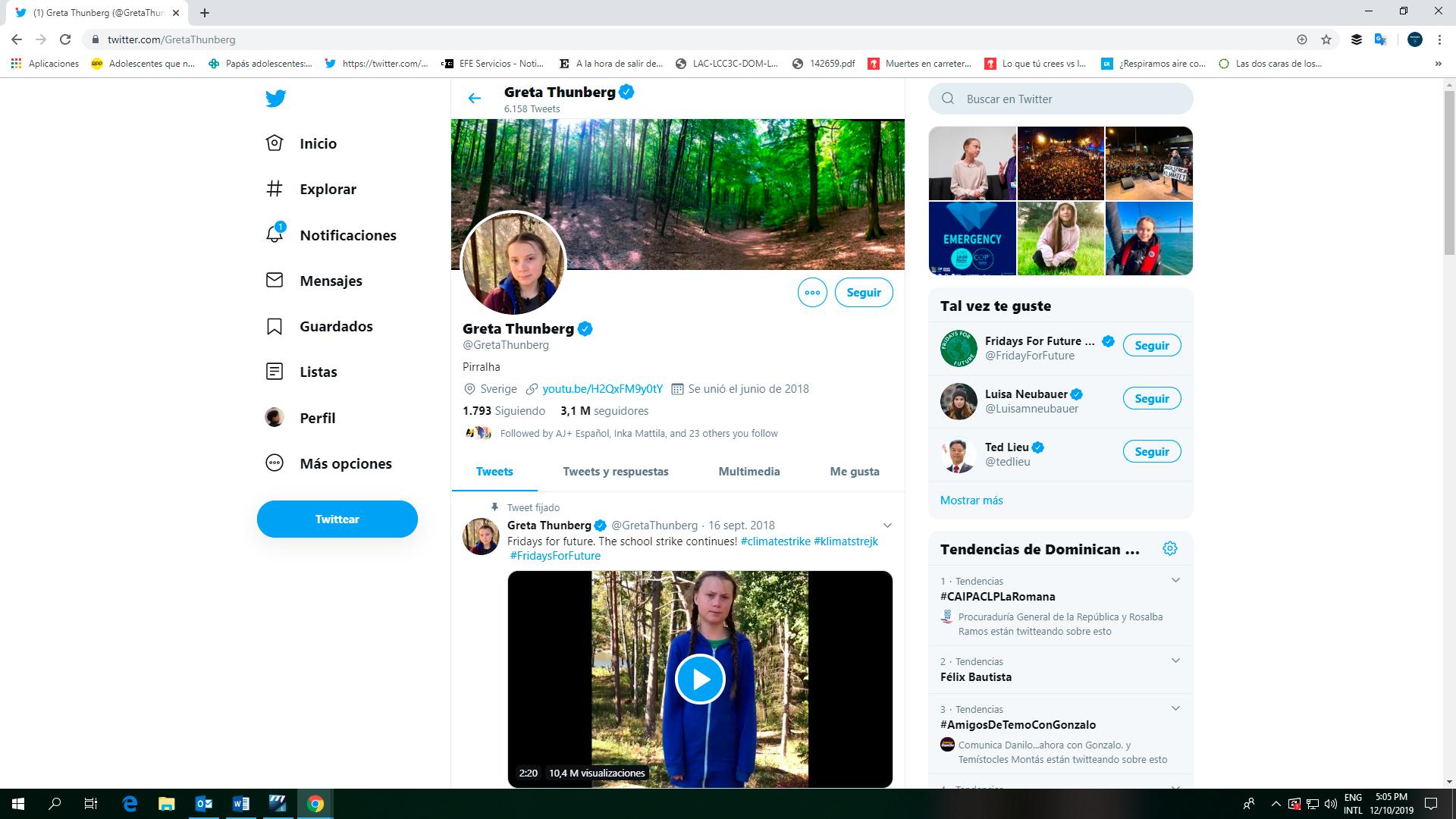Open Notificaciones bell icon
This screenshot has height=819, width=1456.
275,234
